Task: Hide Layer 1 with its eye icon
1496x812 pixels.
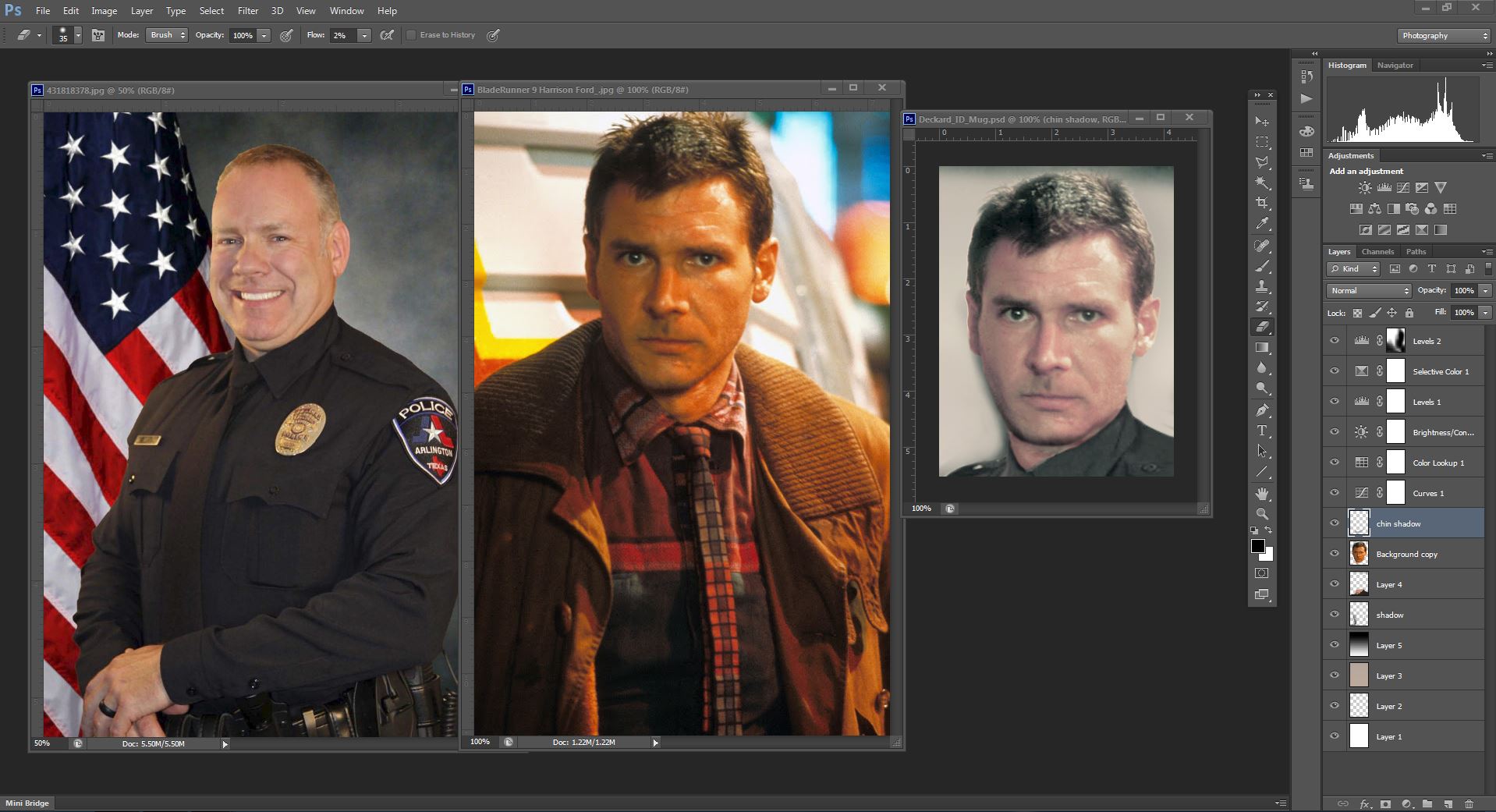Action: (x=1335, y=736)
